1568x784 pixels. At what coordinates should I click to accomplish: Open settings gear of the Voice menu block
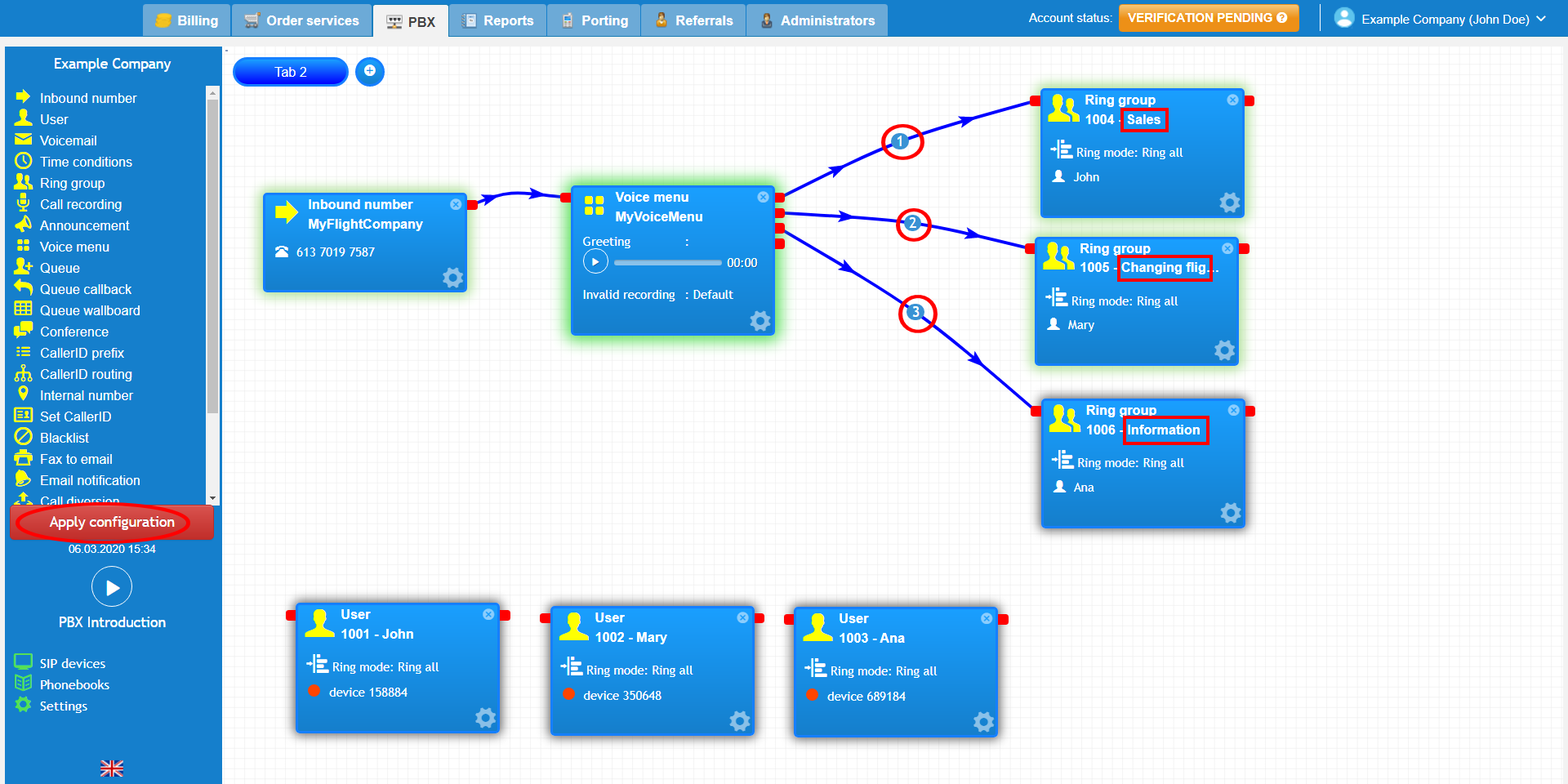pyautogui.click(x=760, y=321)
